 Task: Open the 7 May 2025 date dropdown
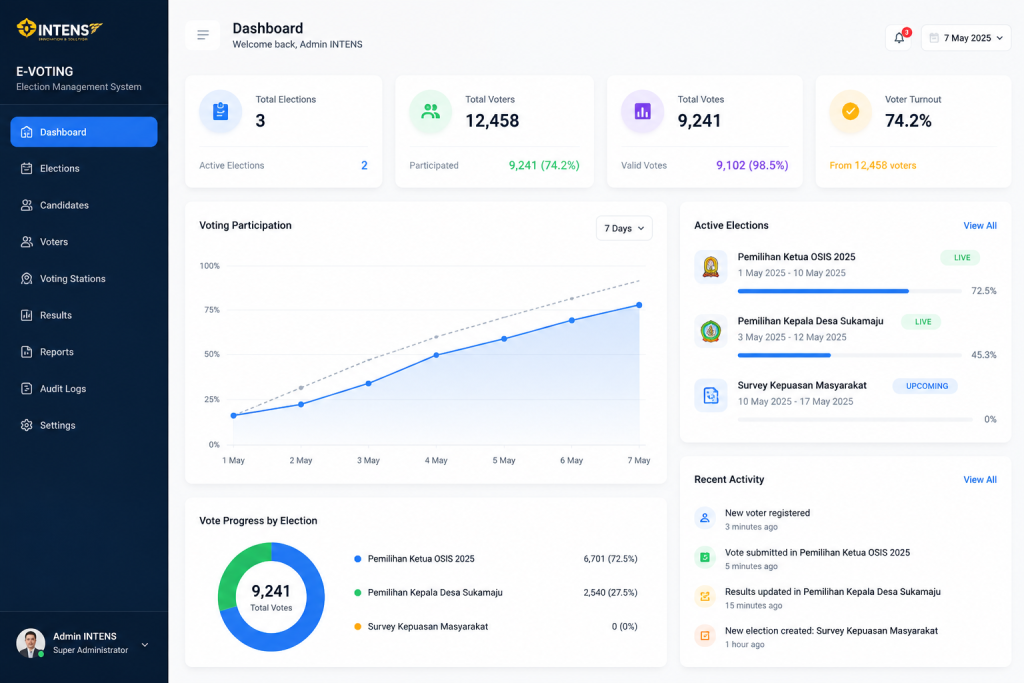tap(966, 38)
